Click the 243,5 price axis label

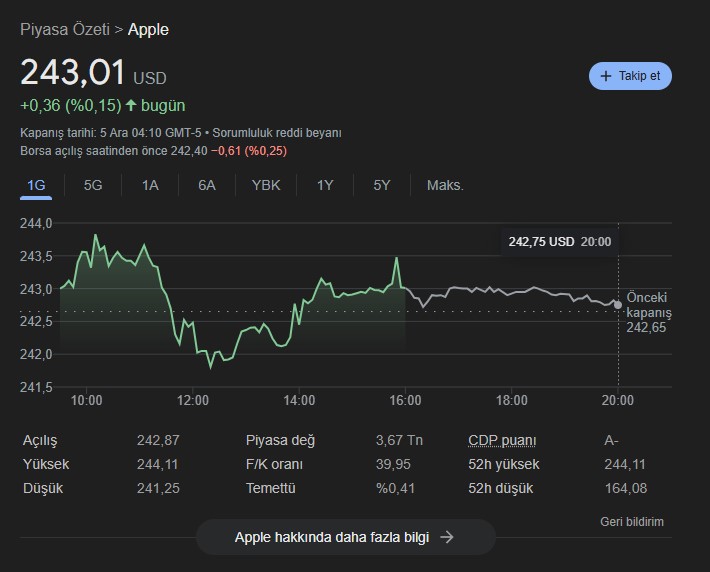36,256
